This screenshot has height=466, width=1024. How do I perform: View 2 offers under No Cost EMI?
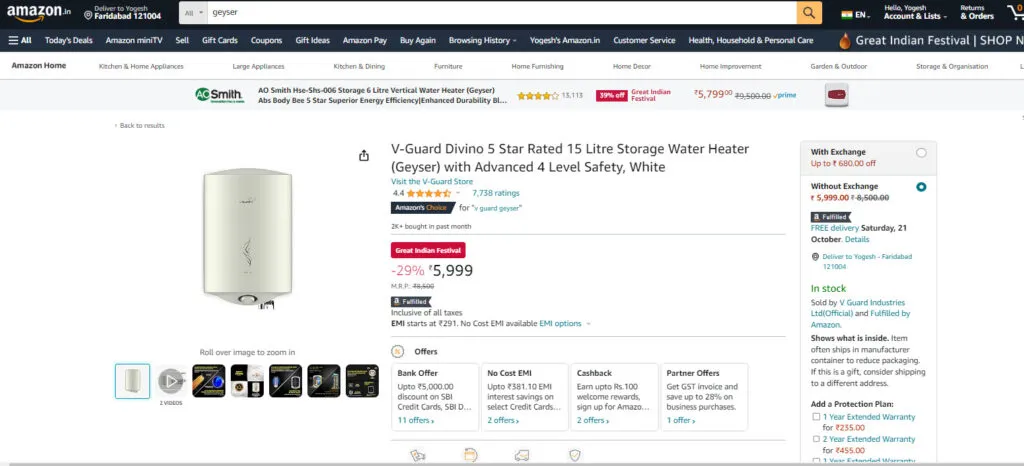point(503,420)
